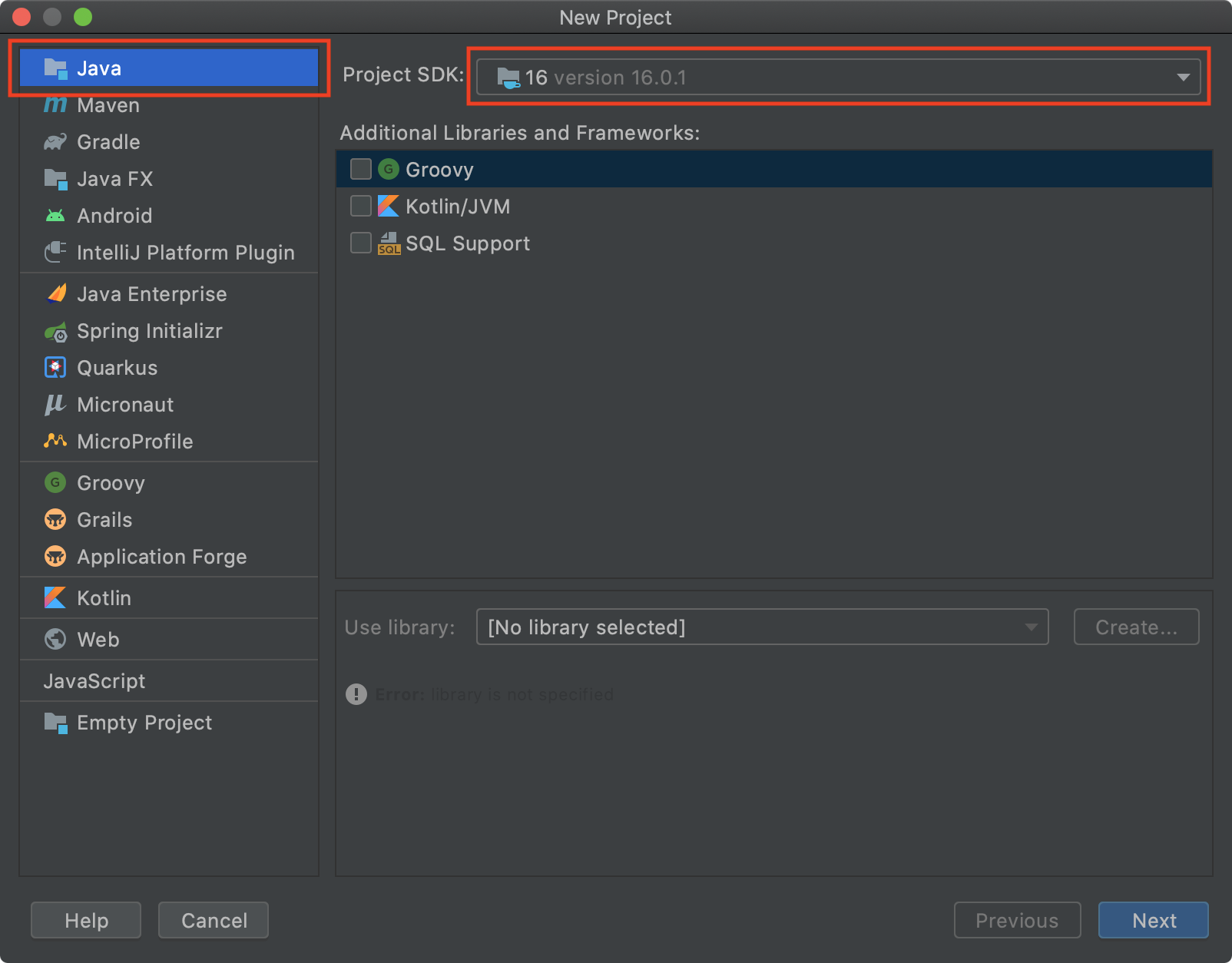Screen dimensions: 1232x963
Task: Open the Project SDK dropdown
Action: pyautogui.click(x=839, y=77)
